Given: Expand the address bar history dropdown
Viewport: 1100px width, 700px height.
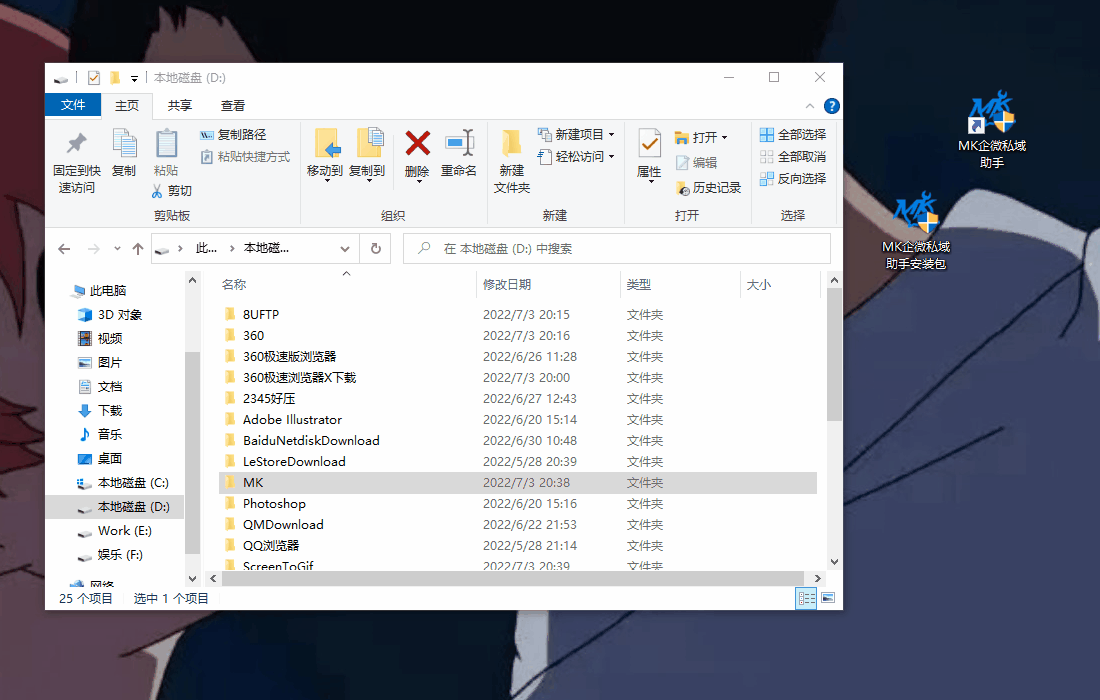Looking at the screenshot, I should [x=344, y=249].
